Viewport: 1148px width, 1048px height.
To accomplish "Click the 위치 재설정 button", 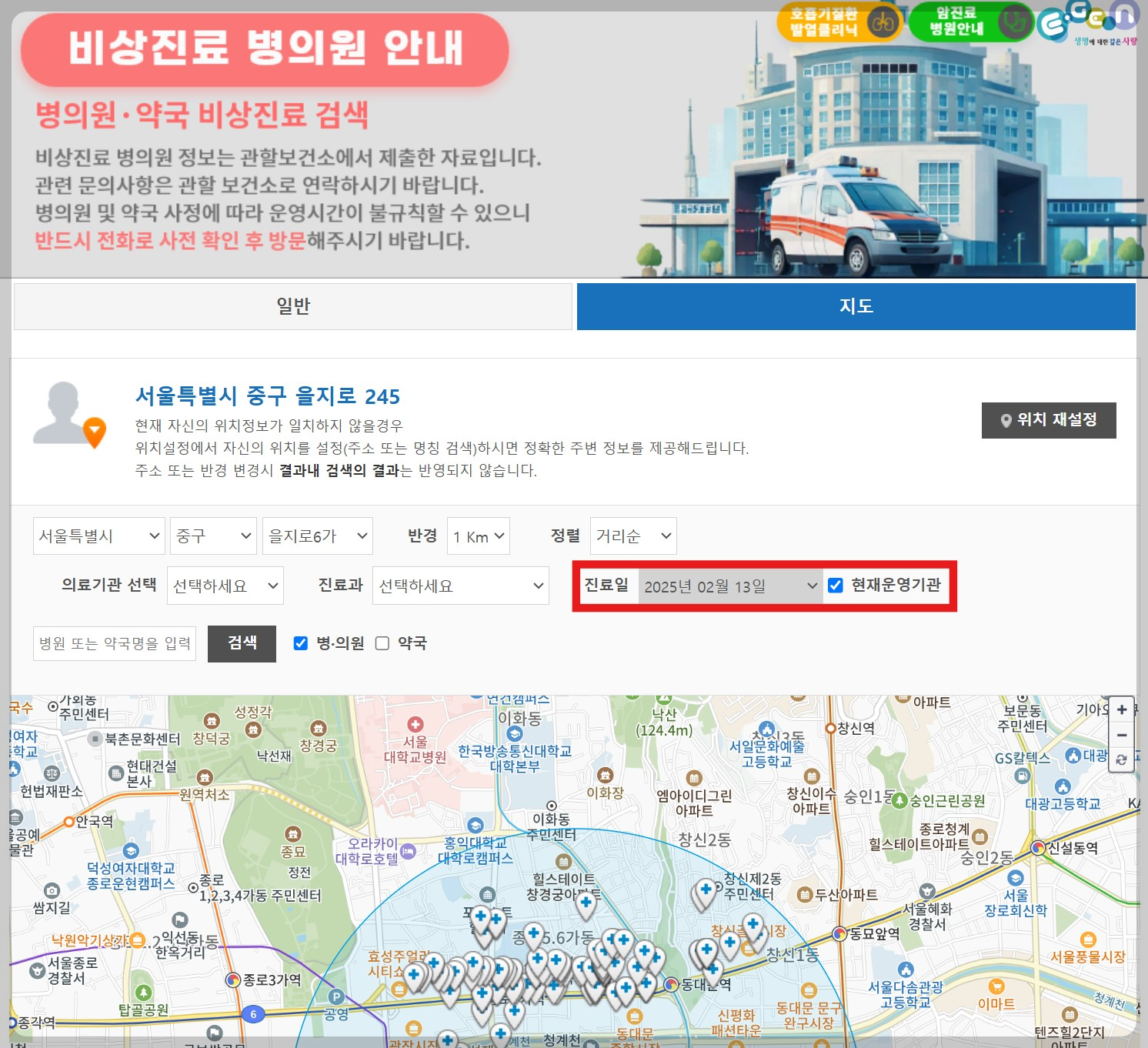I will pyautogui.click(x=1048, y=420).
